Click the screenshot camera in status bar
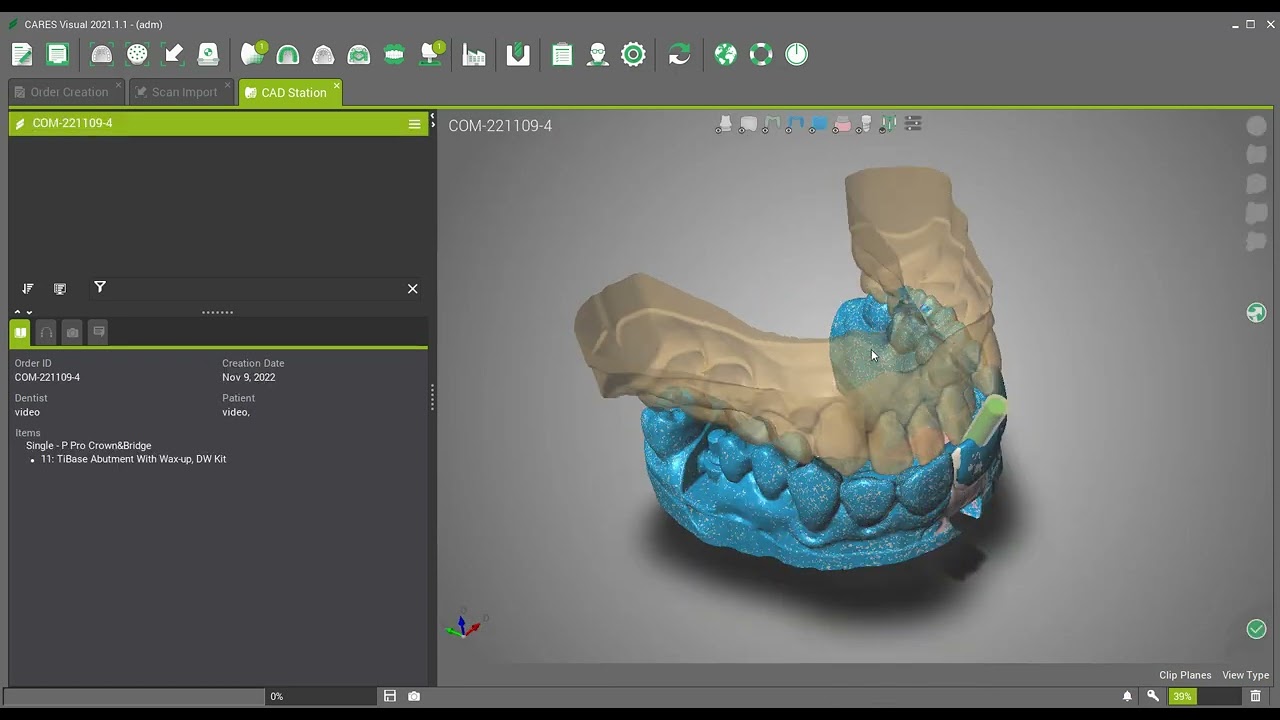Screen dimensions: 1280x720 pos(414,696)
